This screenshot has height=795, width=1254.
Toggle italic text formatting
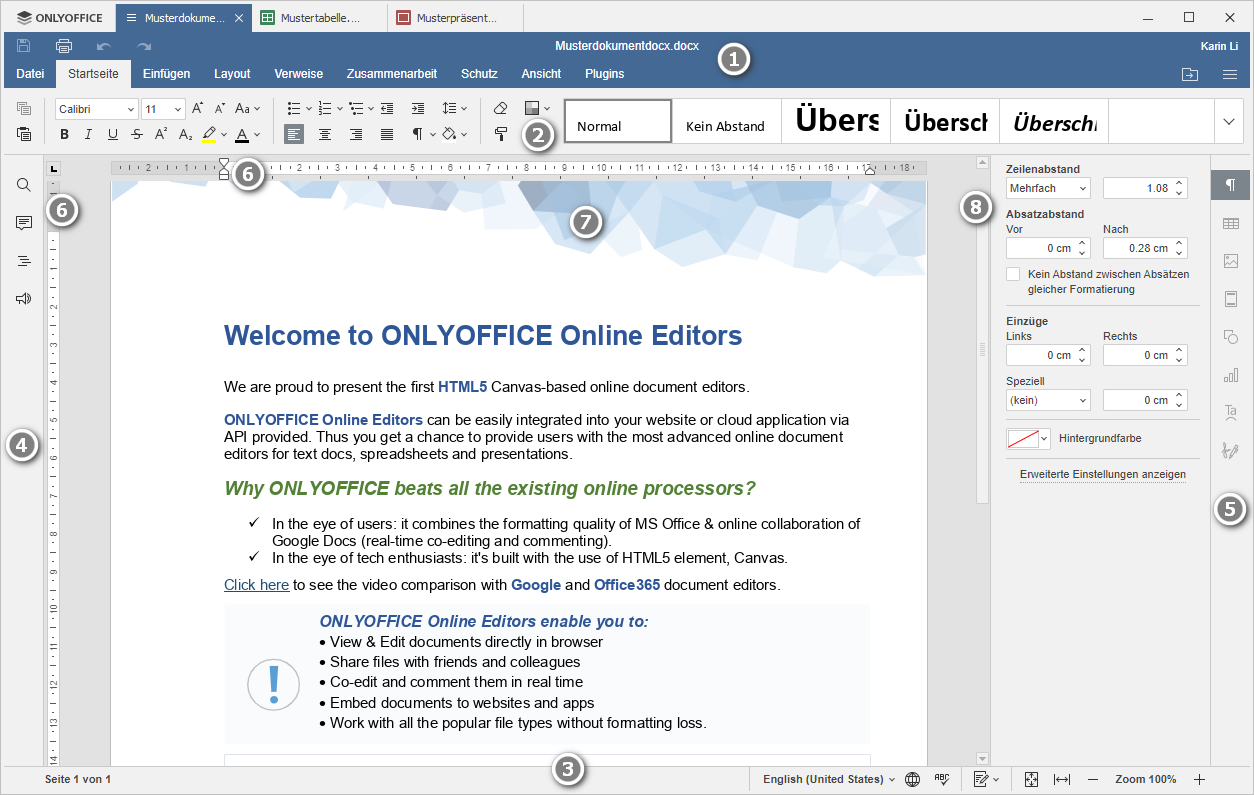tap(88, 134)
